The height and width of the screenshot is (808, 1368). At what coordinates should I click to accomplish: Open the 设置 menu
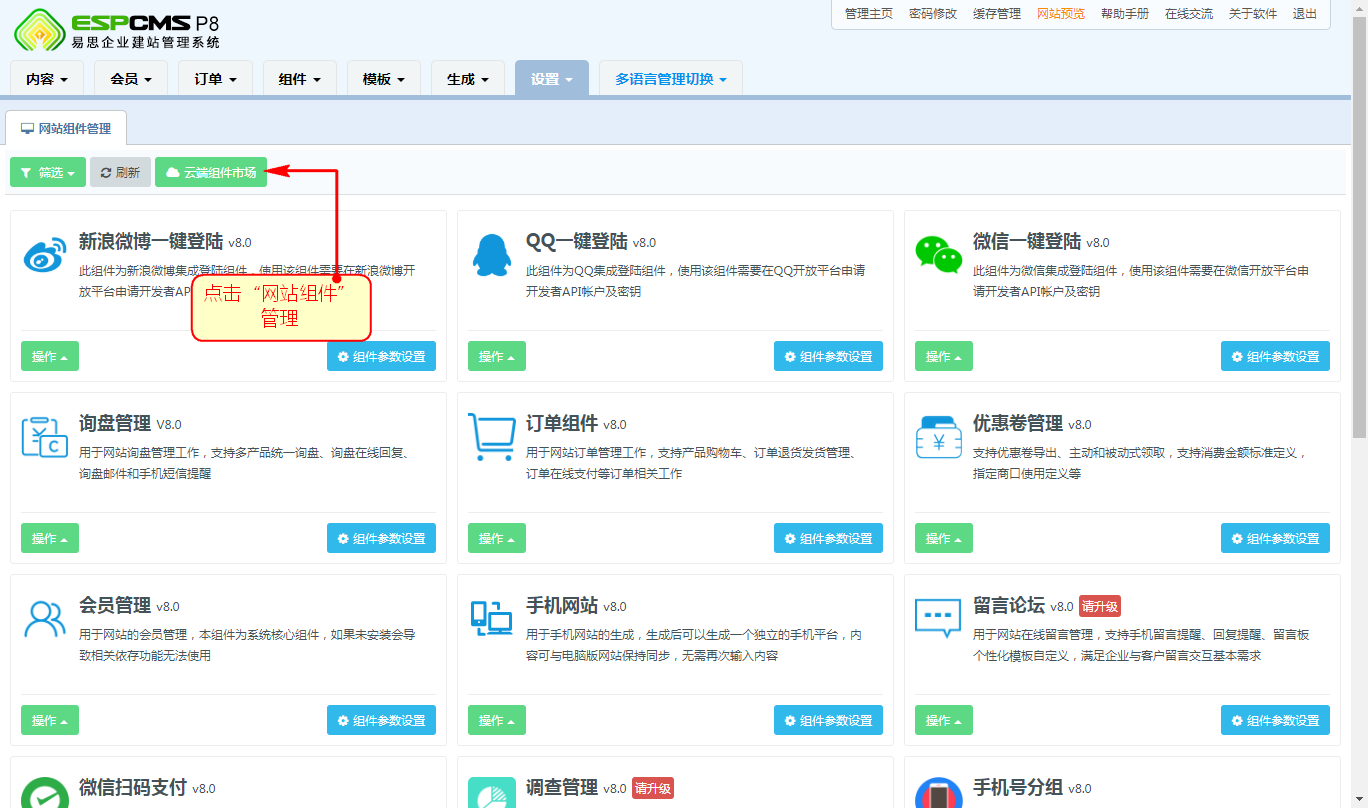(552, 79)
